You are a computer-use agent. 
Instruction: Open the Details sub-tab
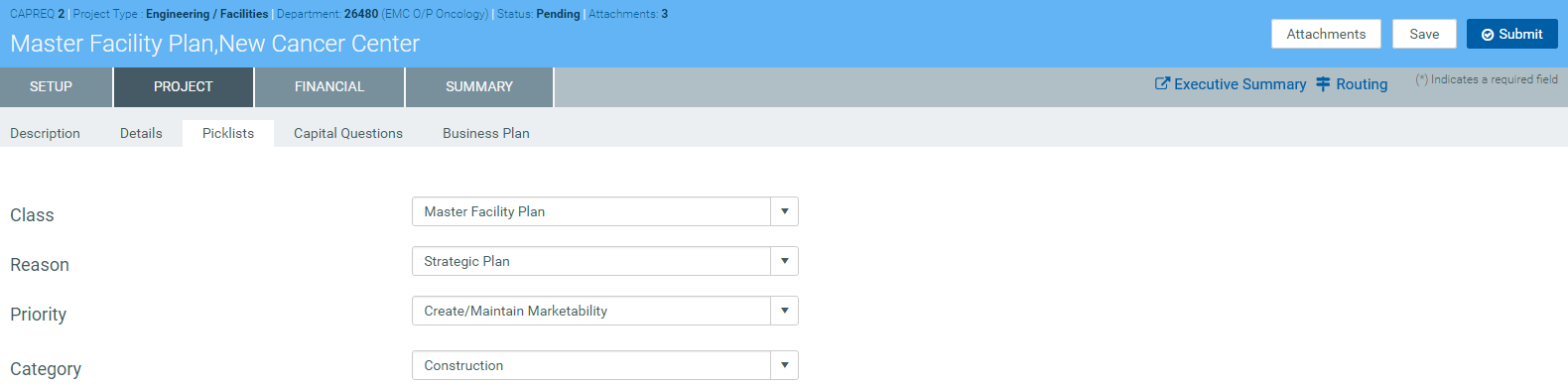[x=141, y=133]
